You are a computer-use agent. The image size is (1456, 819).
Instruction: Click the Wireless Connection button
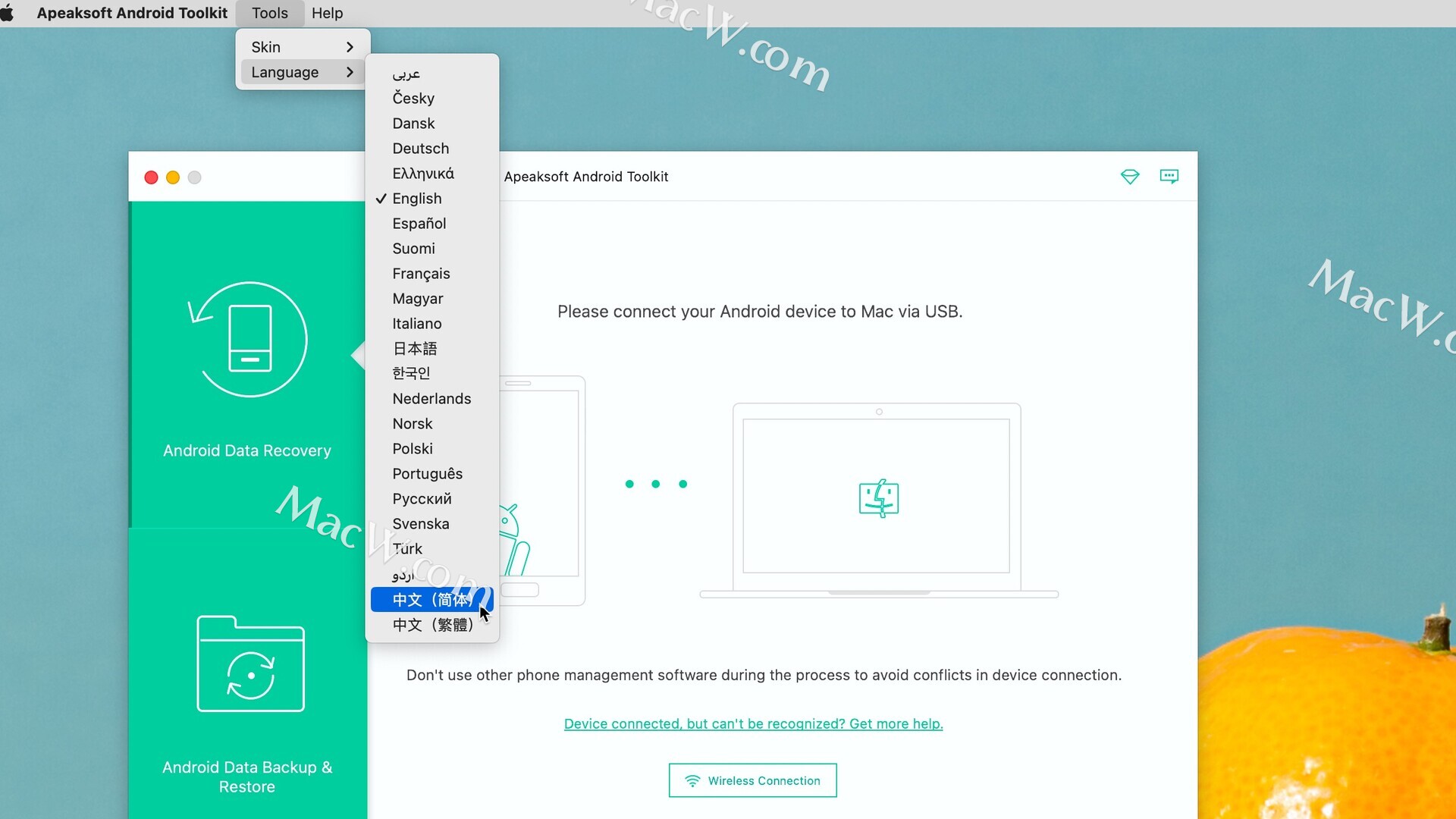(753, 780)
